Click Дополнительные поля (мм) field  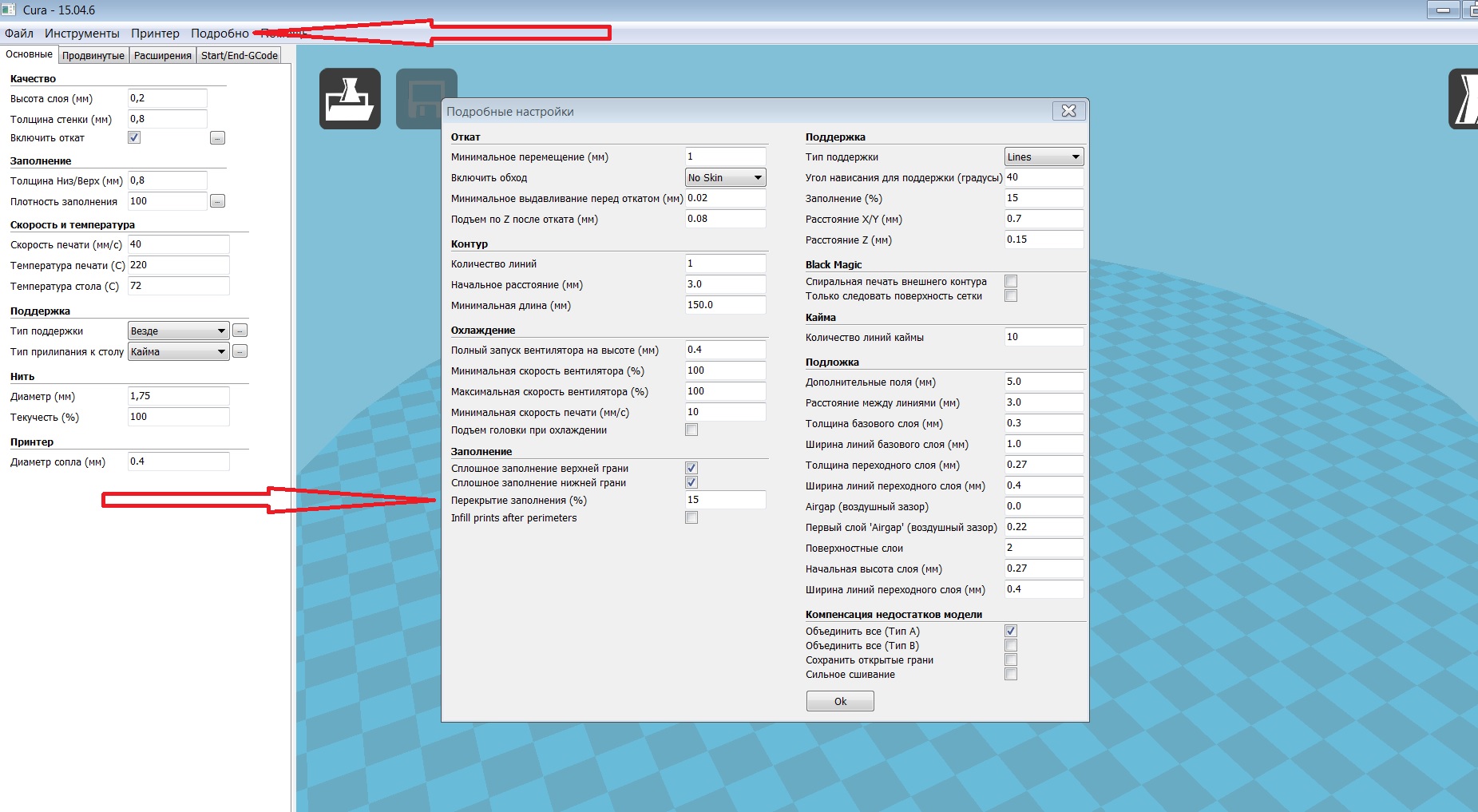click(1044, 382)
